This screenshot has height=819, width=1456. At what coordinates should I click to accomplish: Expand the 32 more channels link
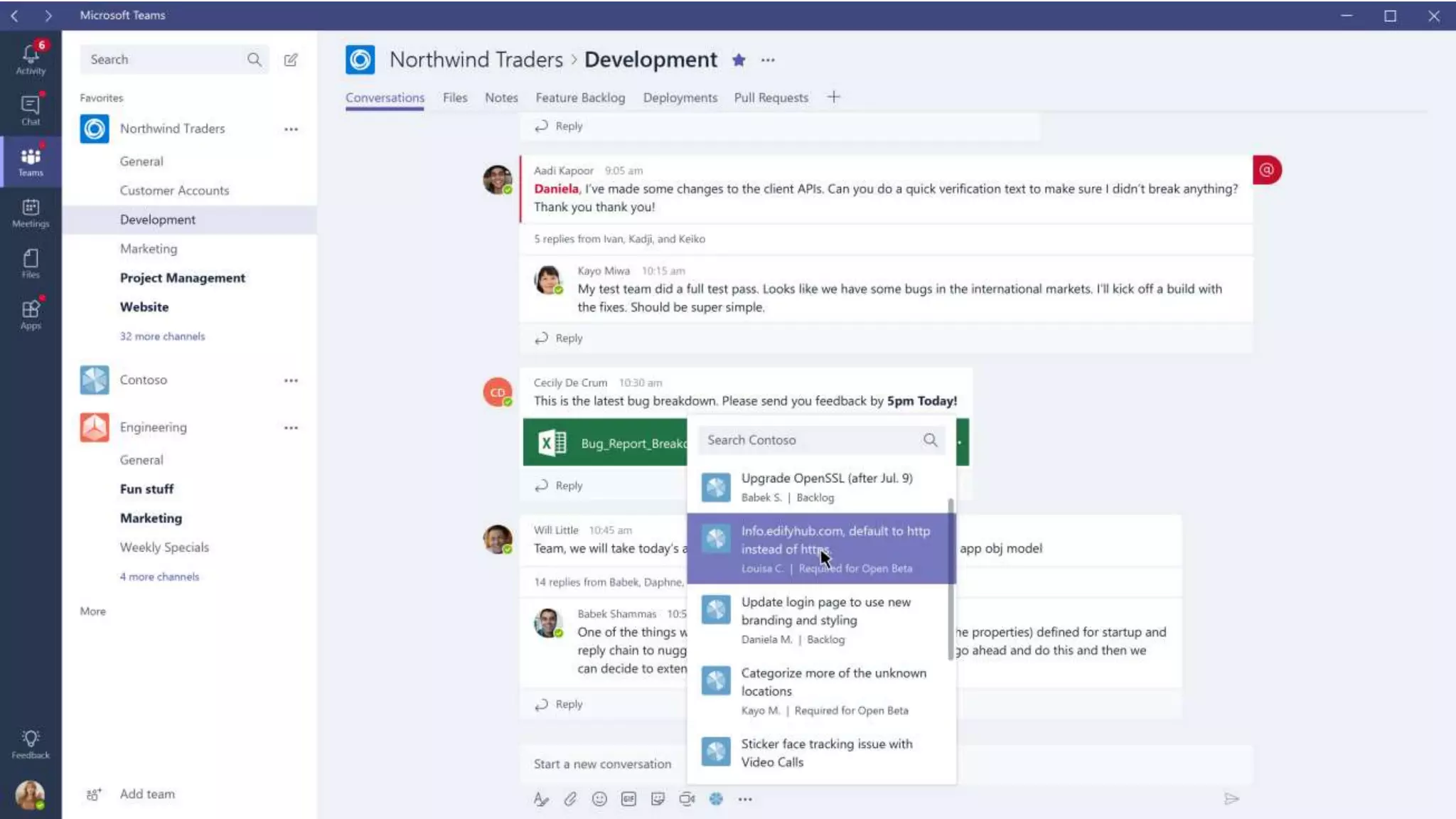click(162, 336)
